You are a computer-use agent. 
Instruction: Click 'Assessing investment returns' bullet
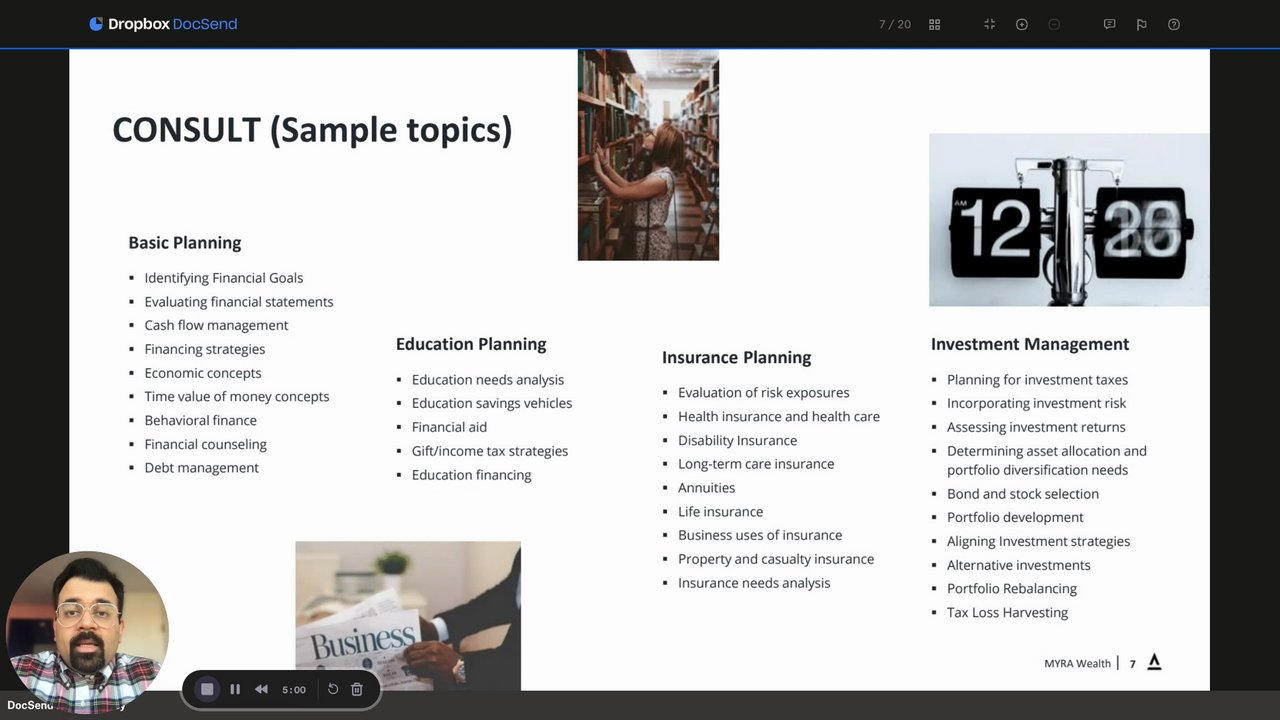coord(1036,427)
